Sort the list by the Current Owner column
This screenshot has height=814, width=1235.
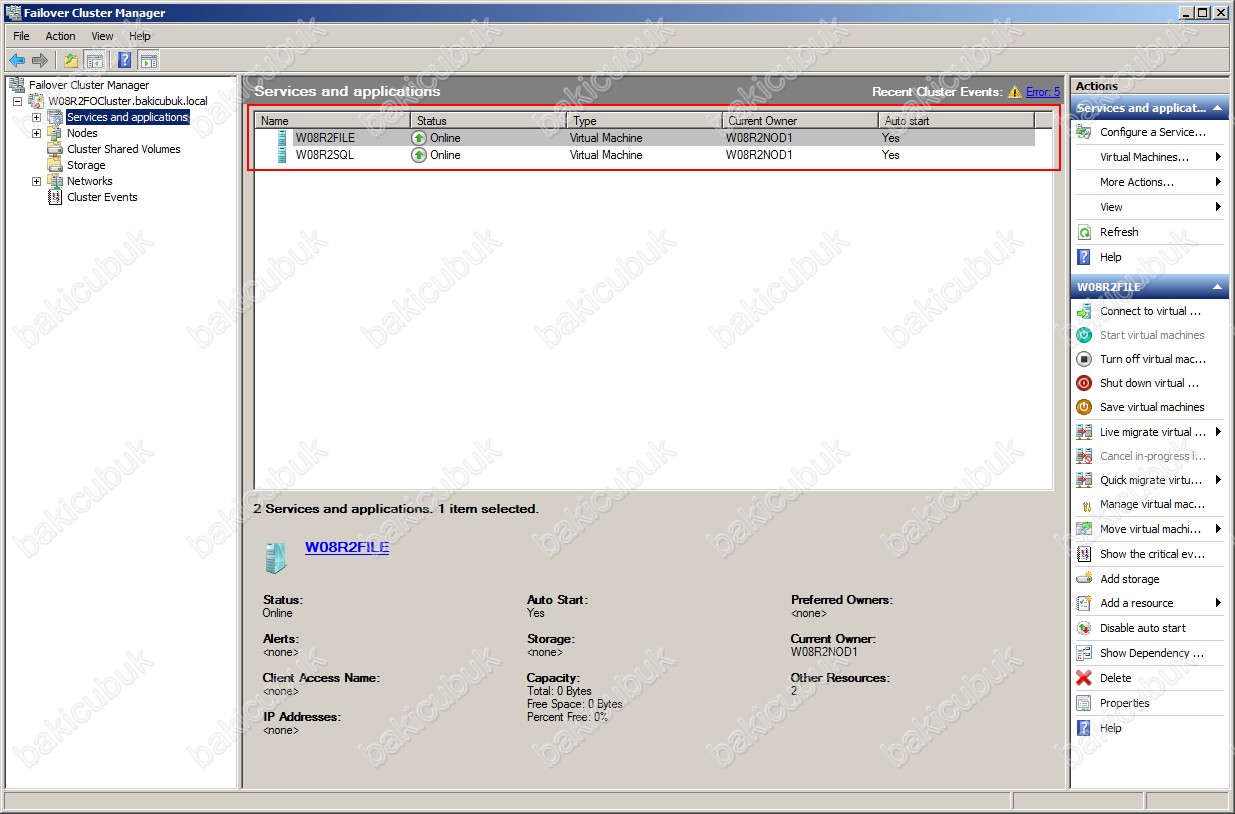point(800,121)
